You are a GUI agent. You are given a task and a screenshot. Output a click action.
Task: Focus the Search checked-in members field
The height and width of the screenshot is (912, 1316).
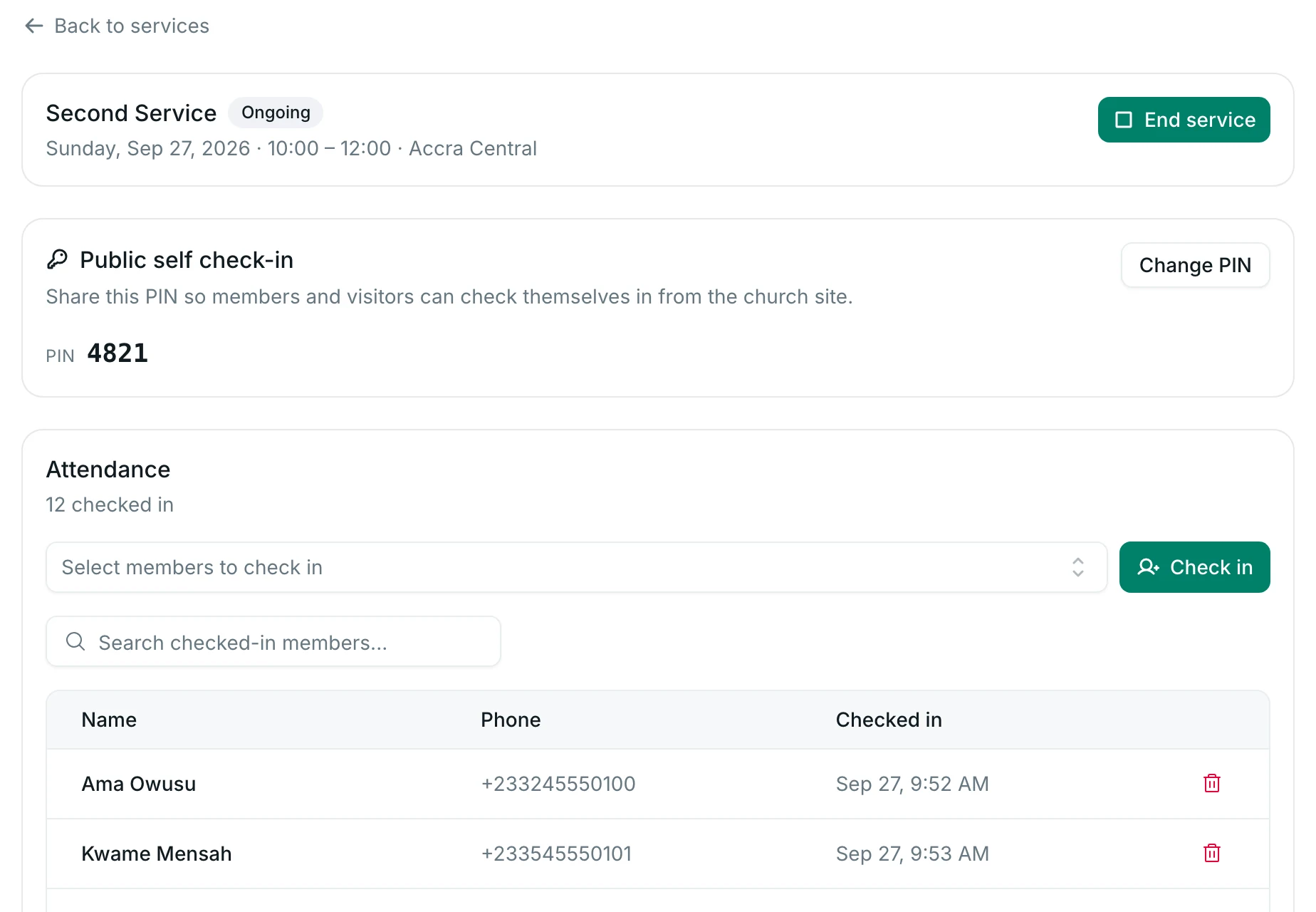[x=273, y=642]
